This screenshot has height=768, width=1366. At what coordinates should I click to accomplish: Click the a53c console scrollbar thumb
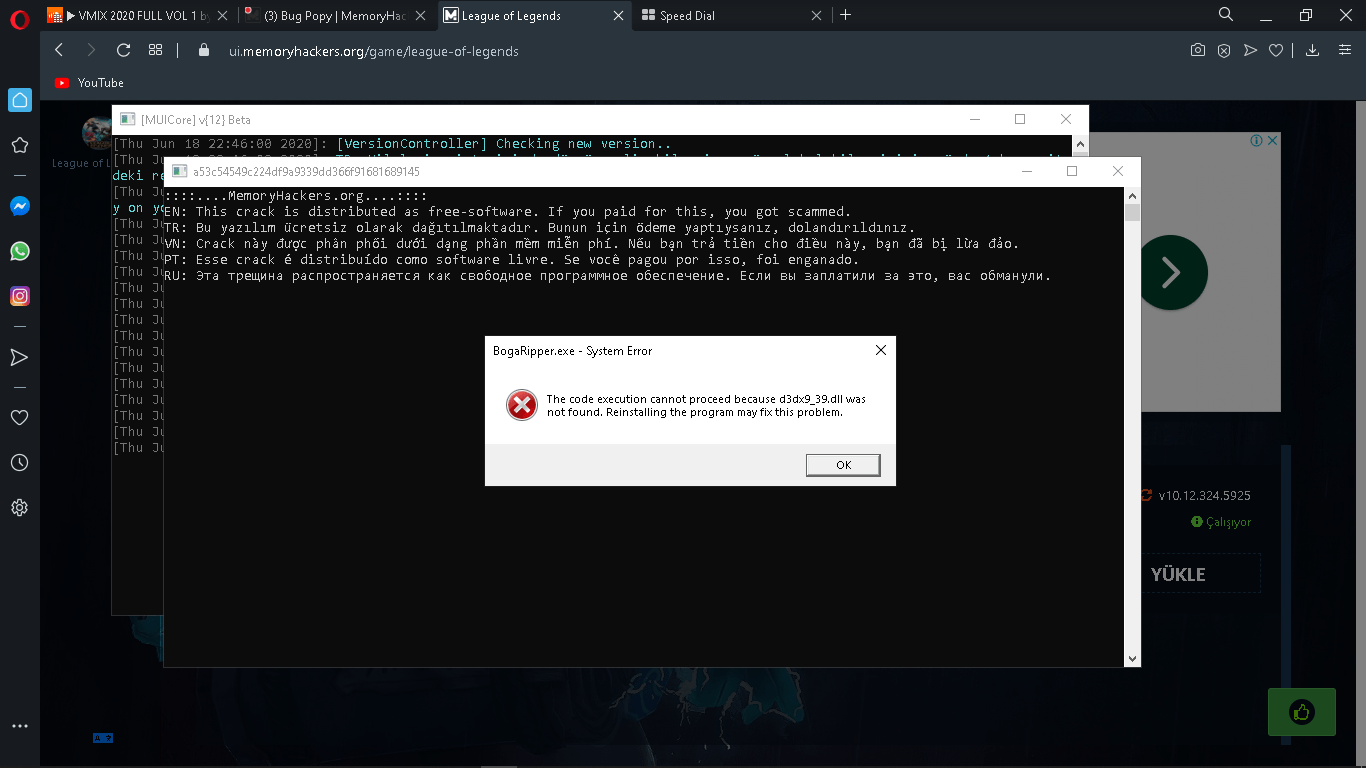click(1132, 212)
